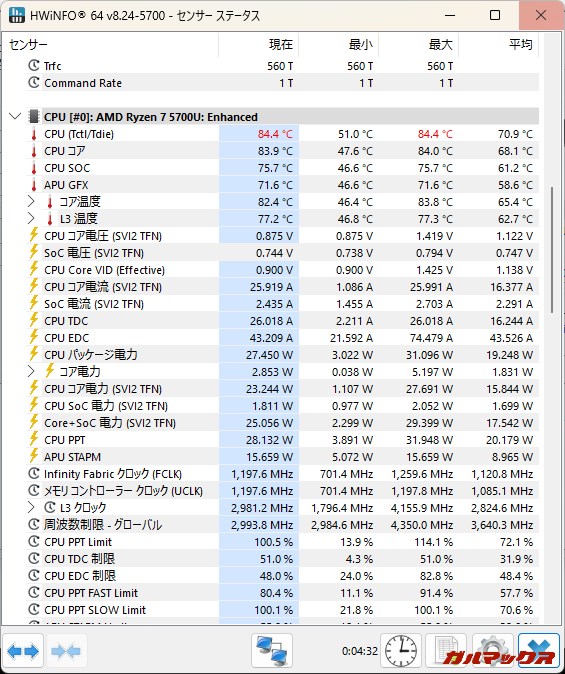Image resolution: width=565 pixels, height=674 pixels.
Task: Click lightning icon of CPU TDC row
Action: (34, 321)
